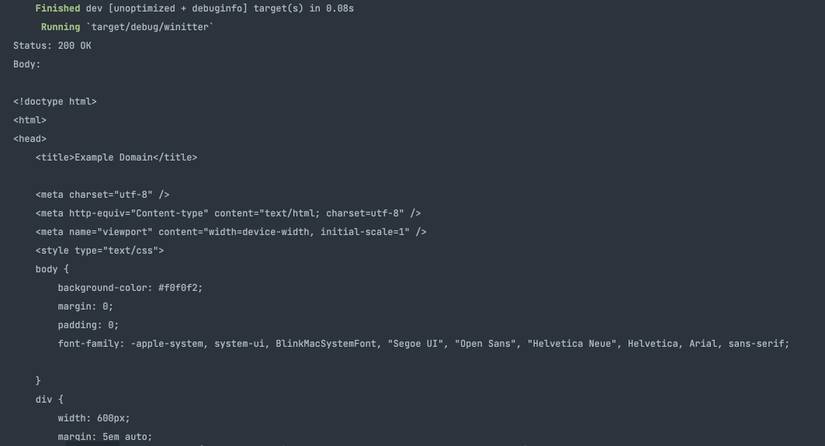Click the "Status: 200 OK" line
The image size is (825, 446).
coord(52,46)
